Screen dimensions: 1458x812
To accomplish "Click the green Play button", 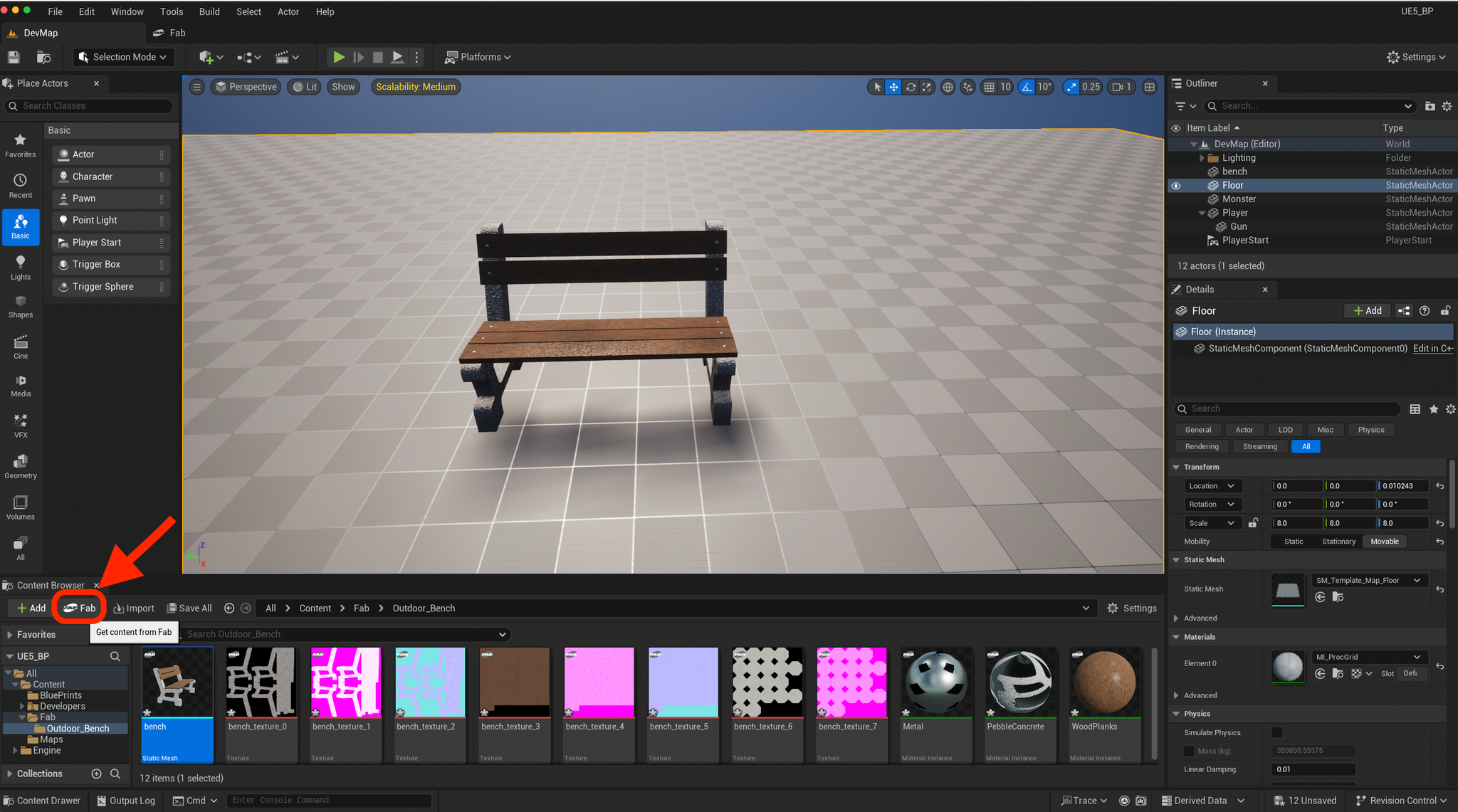I will (339, 57).
